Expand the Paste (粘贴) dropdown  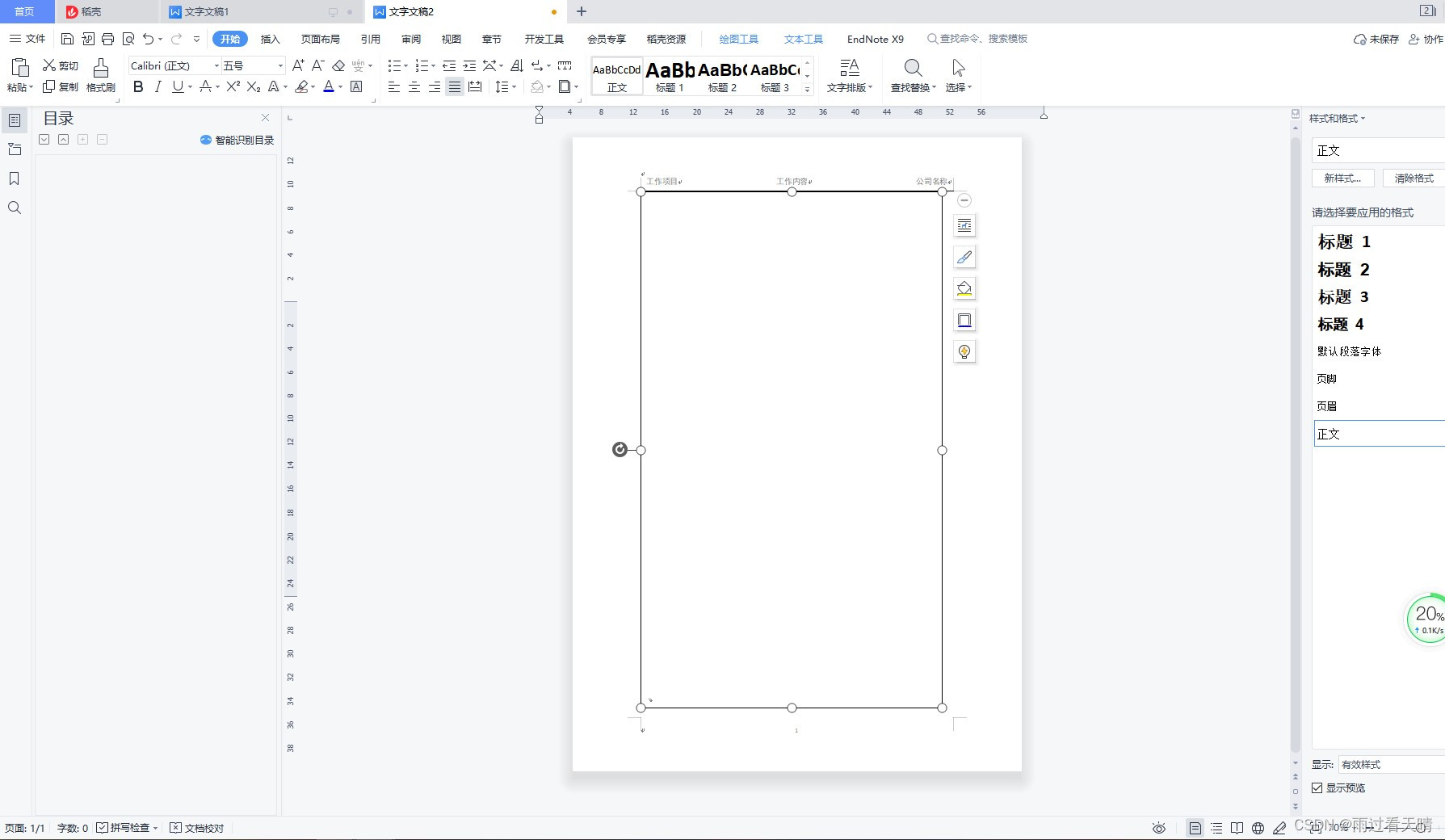(x=20, y=87)
